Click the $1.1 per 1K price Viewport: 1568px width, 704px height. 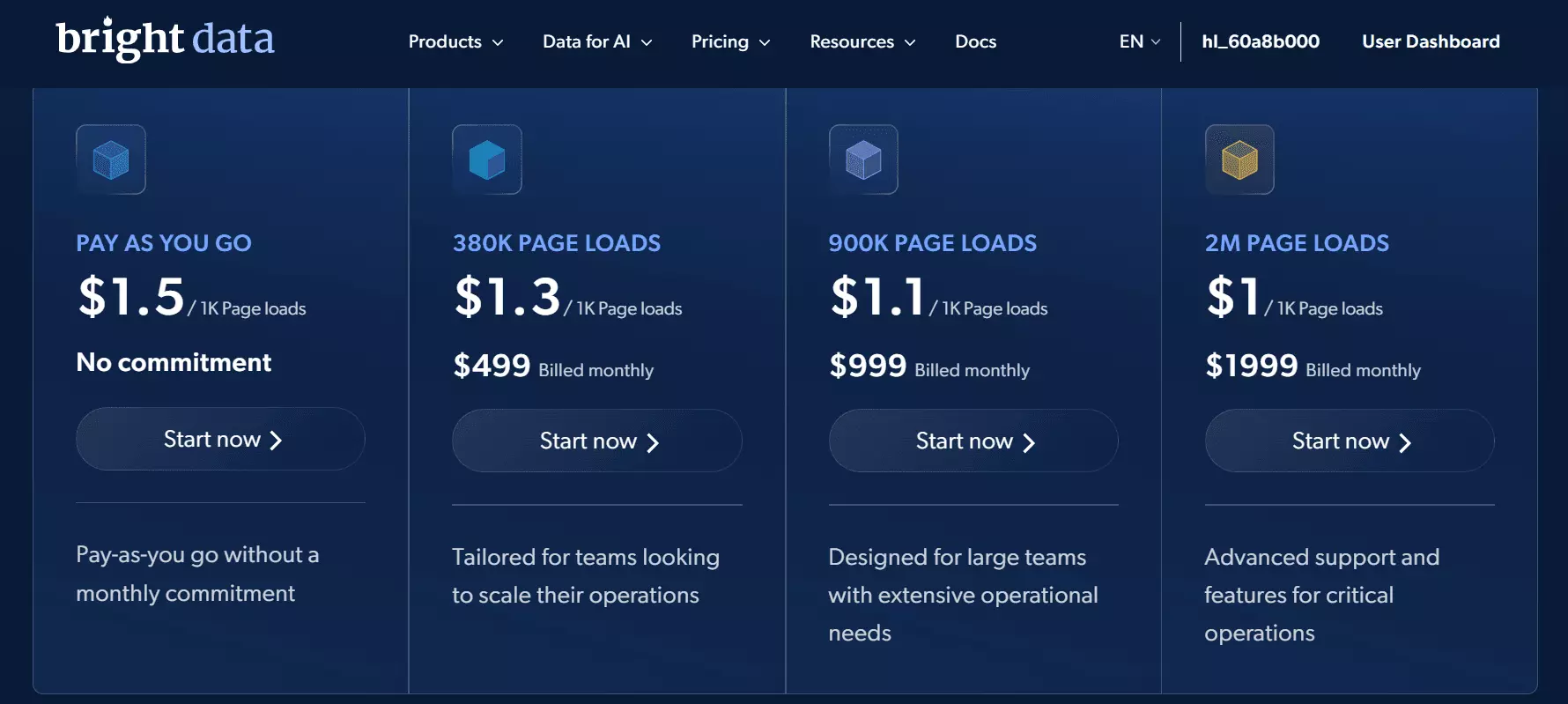tap(938, 297)
